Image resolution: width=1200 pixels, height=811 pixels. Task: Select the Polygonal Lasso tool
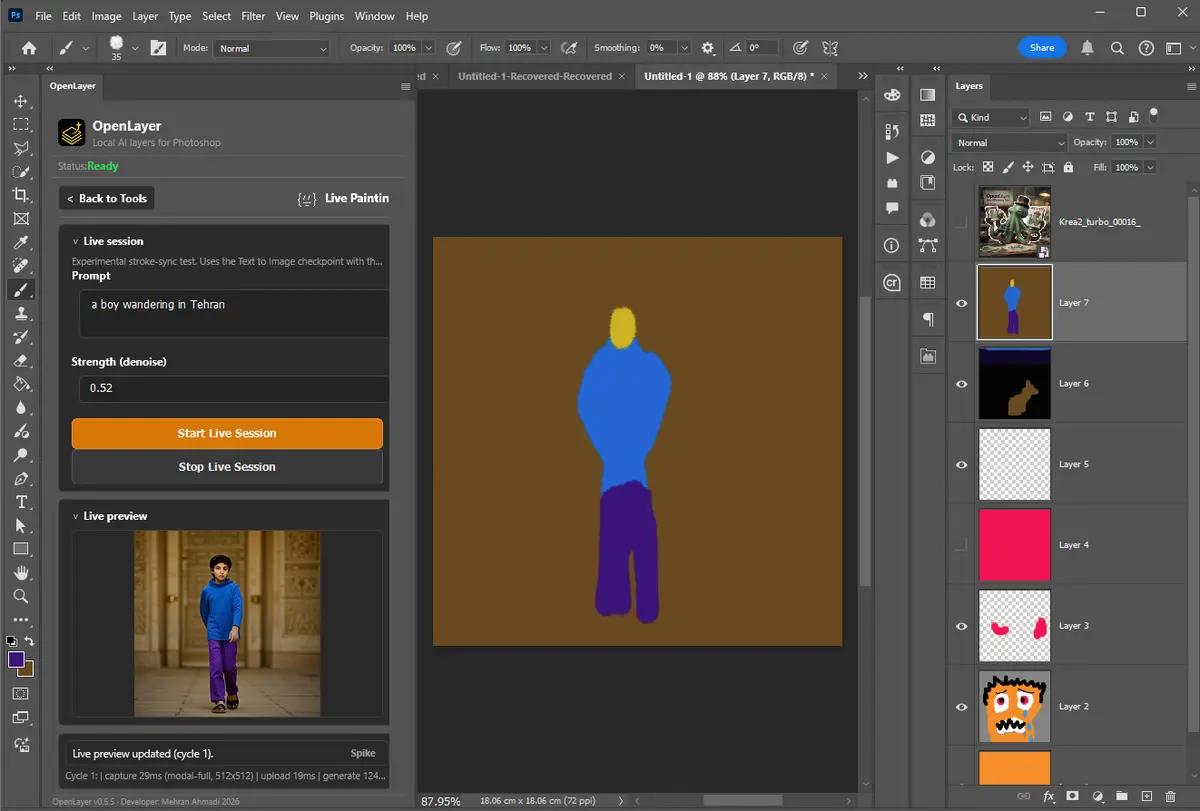click(x=21, y=148)
